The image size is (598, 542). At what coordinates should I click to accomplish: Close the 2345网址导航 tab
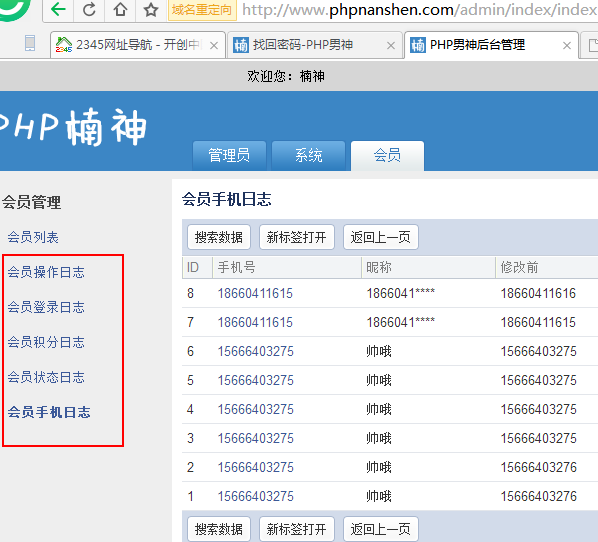(x=214, y=46)
